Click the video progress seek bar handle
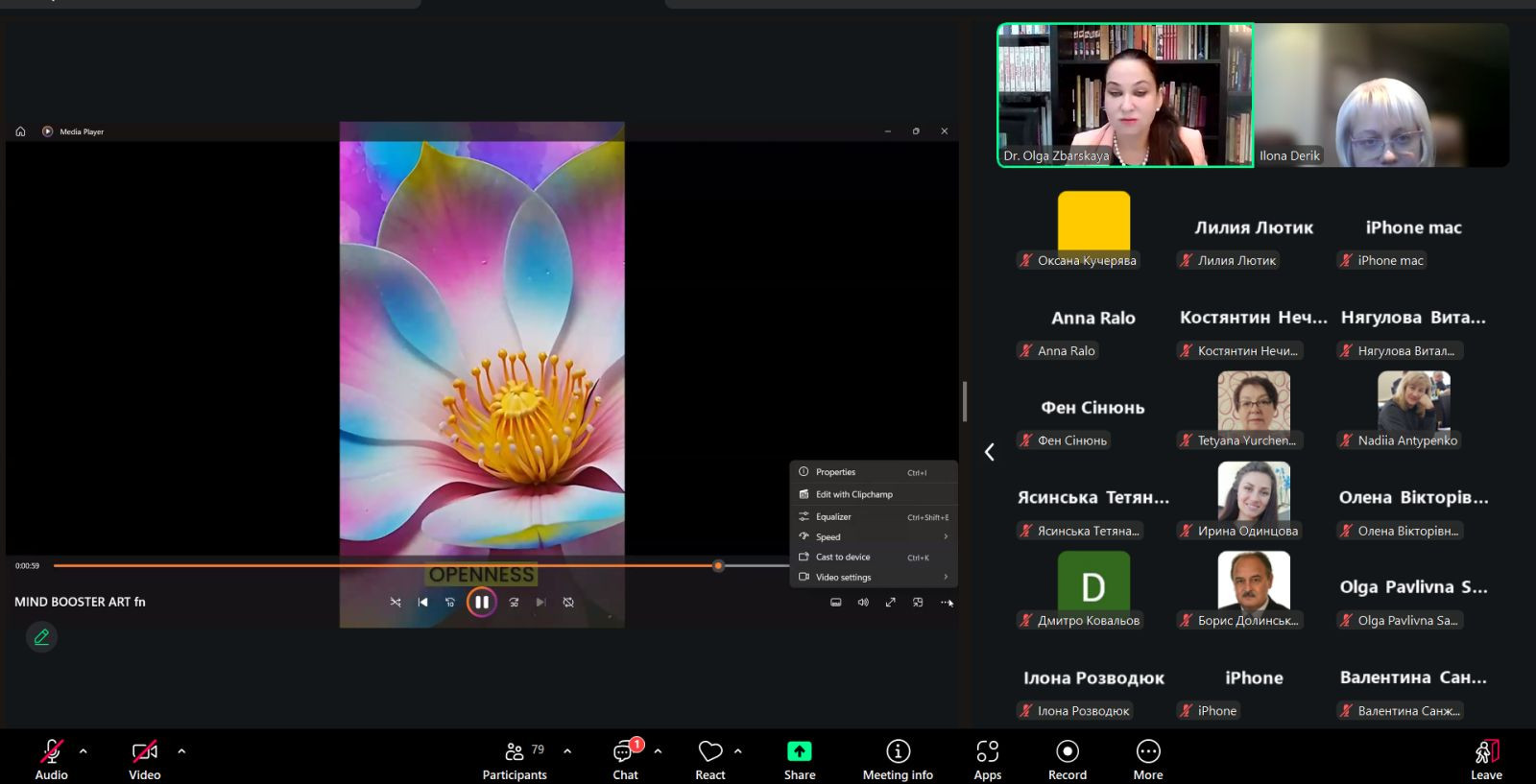Viewport: 1536px width, 784px height. click(718, 566)
